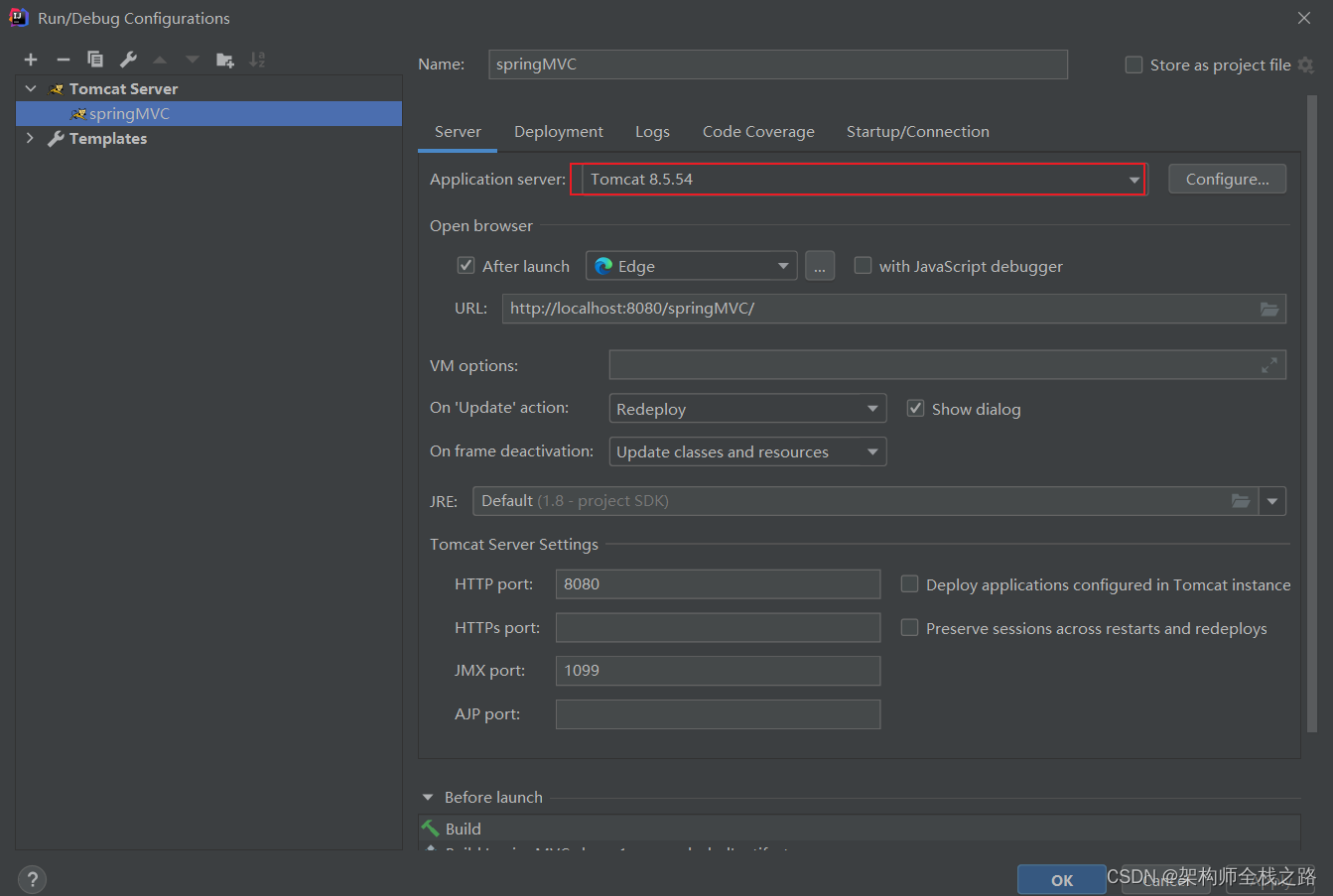1333x896 pixels.
Task: Uncheck the After launch checkbox
Action: point(466,266)
